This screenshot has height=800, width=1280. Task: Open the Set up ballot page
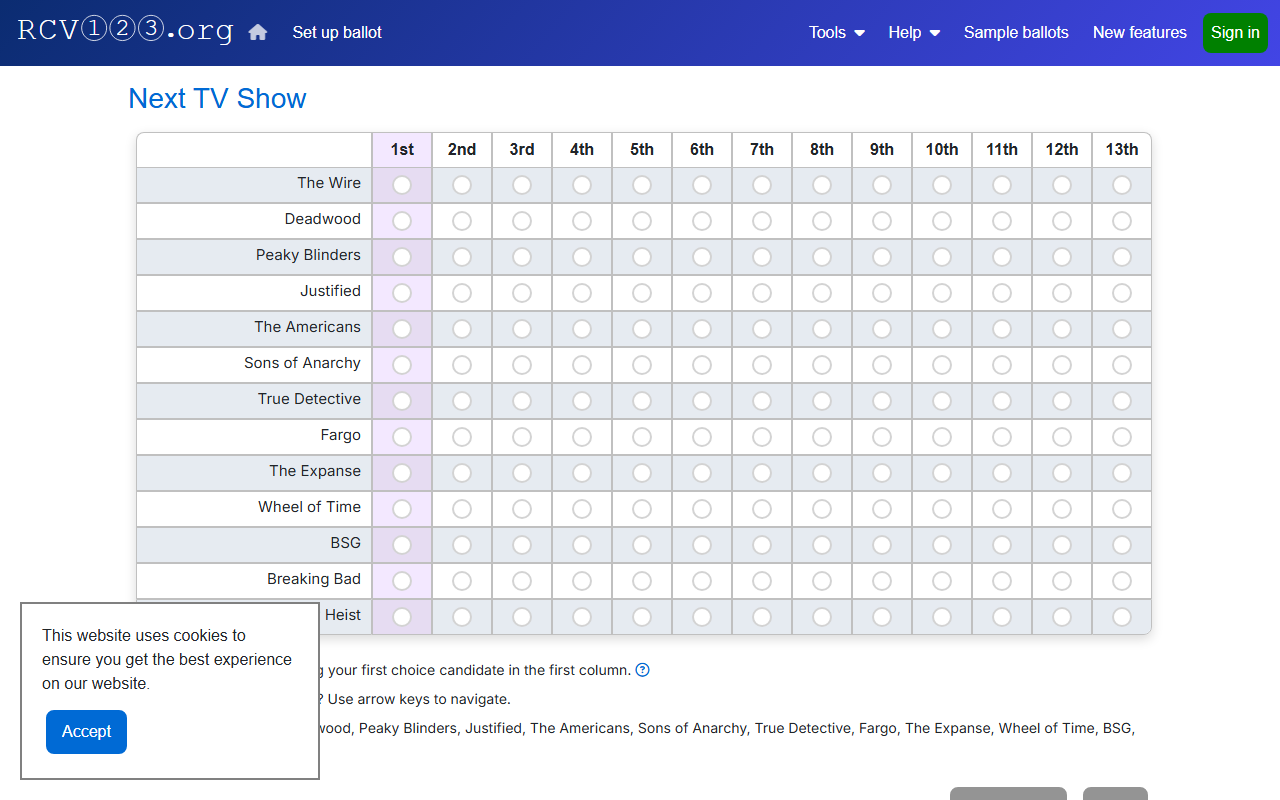337,32
